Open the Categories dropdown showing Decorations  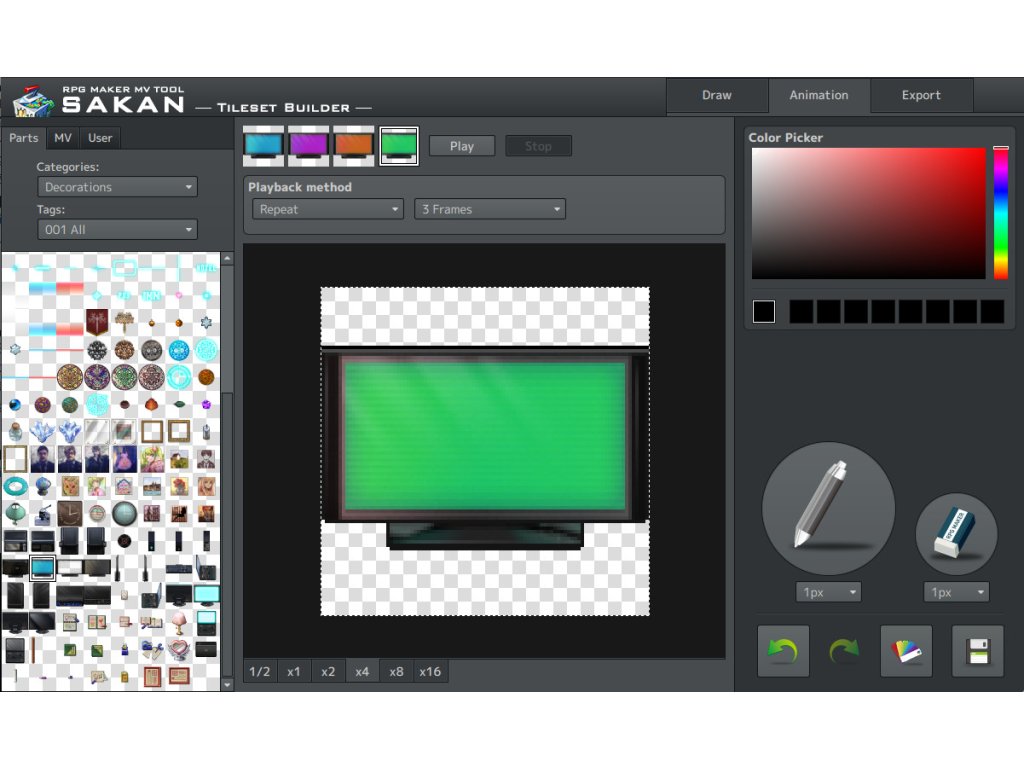point(117,187)
